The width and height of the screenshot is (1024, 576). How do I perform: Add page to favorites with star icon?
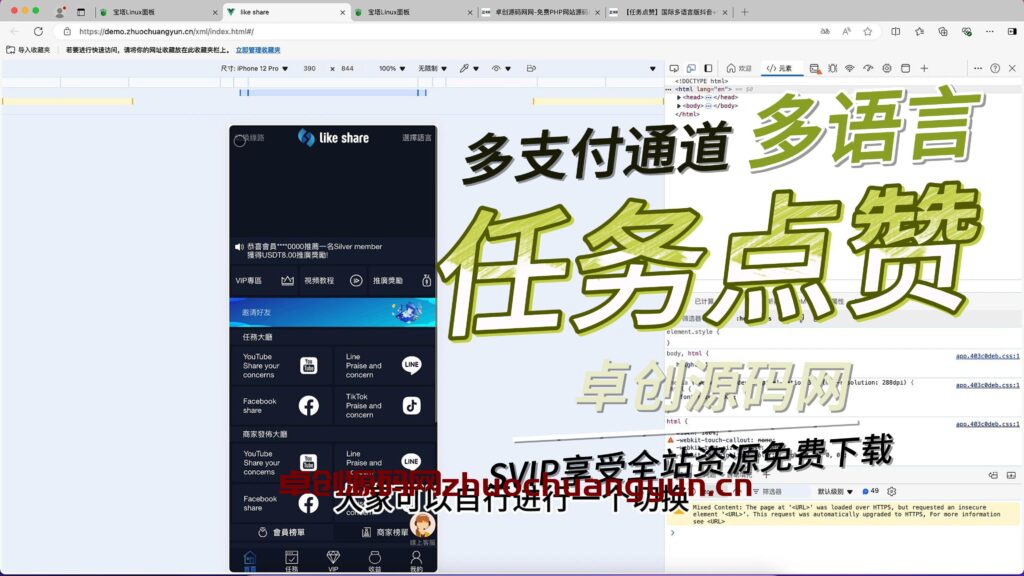(867, 31)
